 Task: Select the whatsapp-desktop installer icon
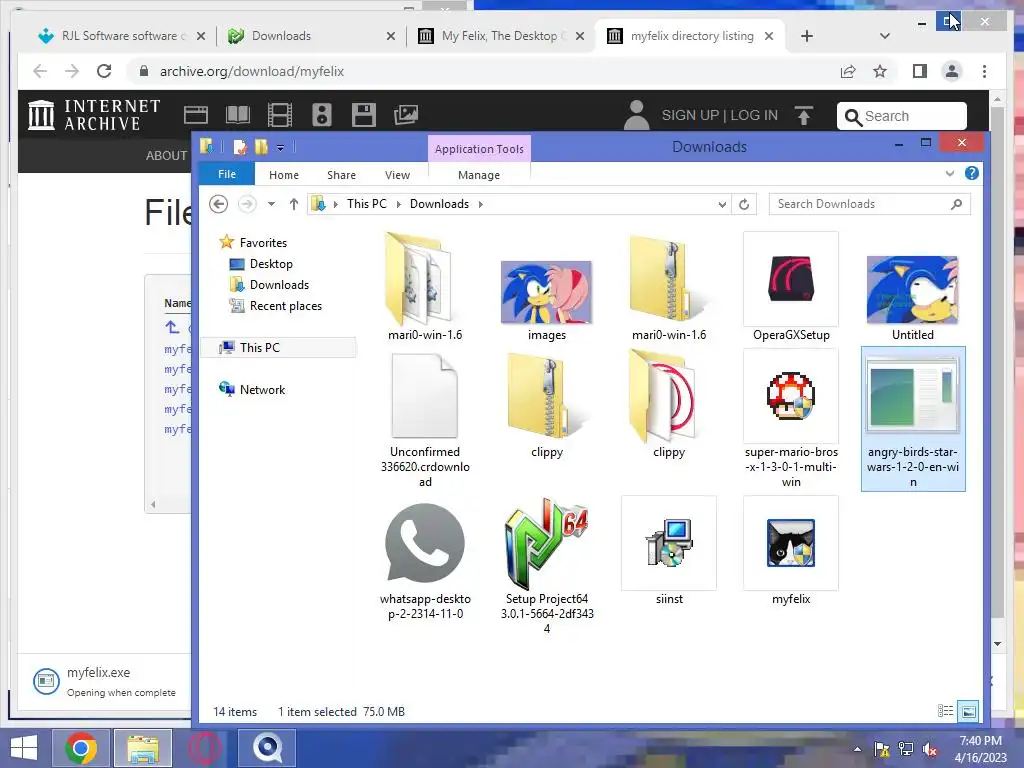coord(424,543)
